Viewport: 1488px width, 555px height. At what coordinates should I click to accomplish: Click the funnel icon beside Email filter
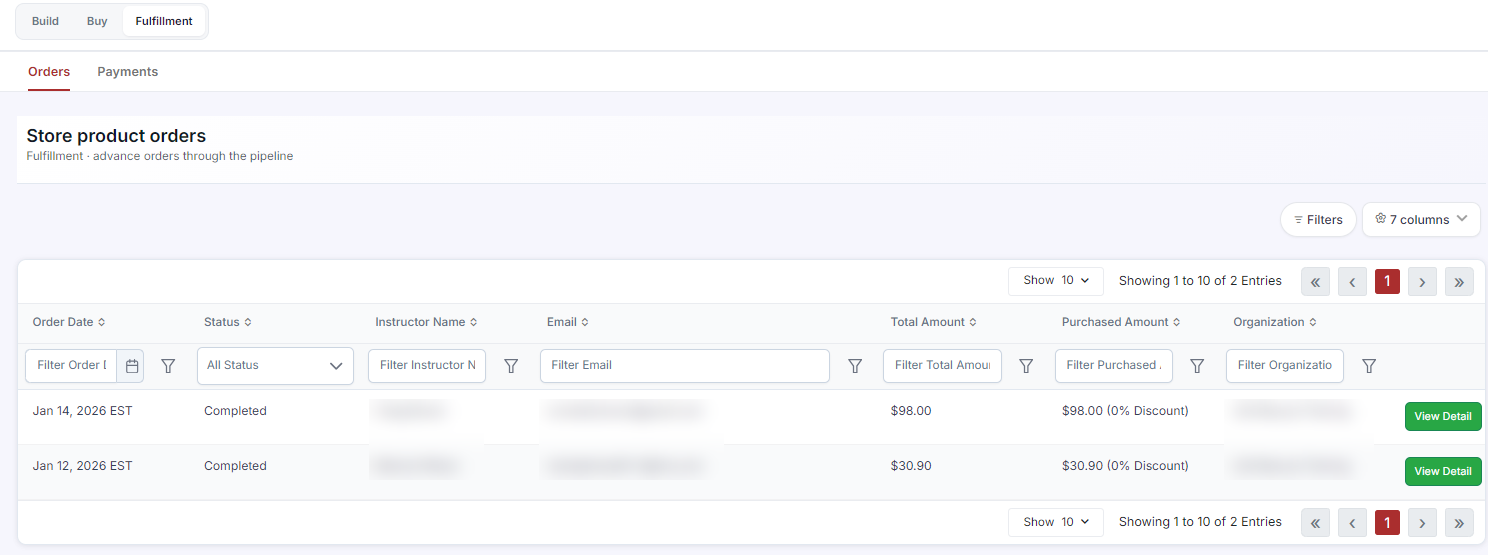(855, 366)
